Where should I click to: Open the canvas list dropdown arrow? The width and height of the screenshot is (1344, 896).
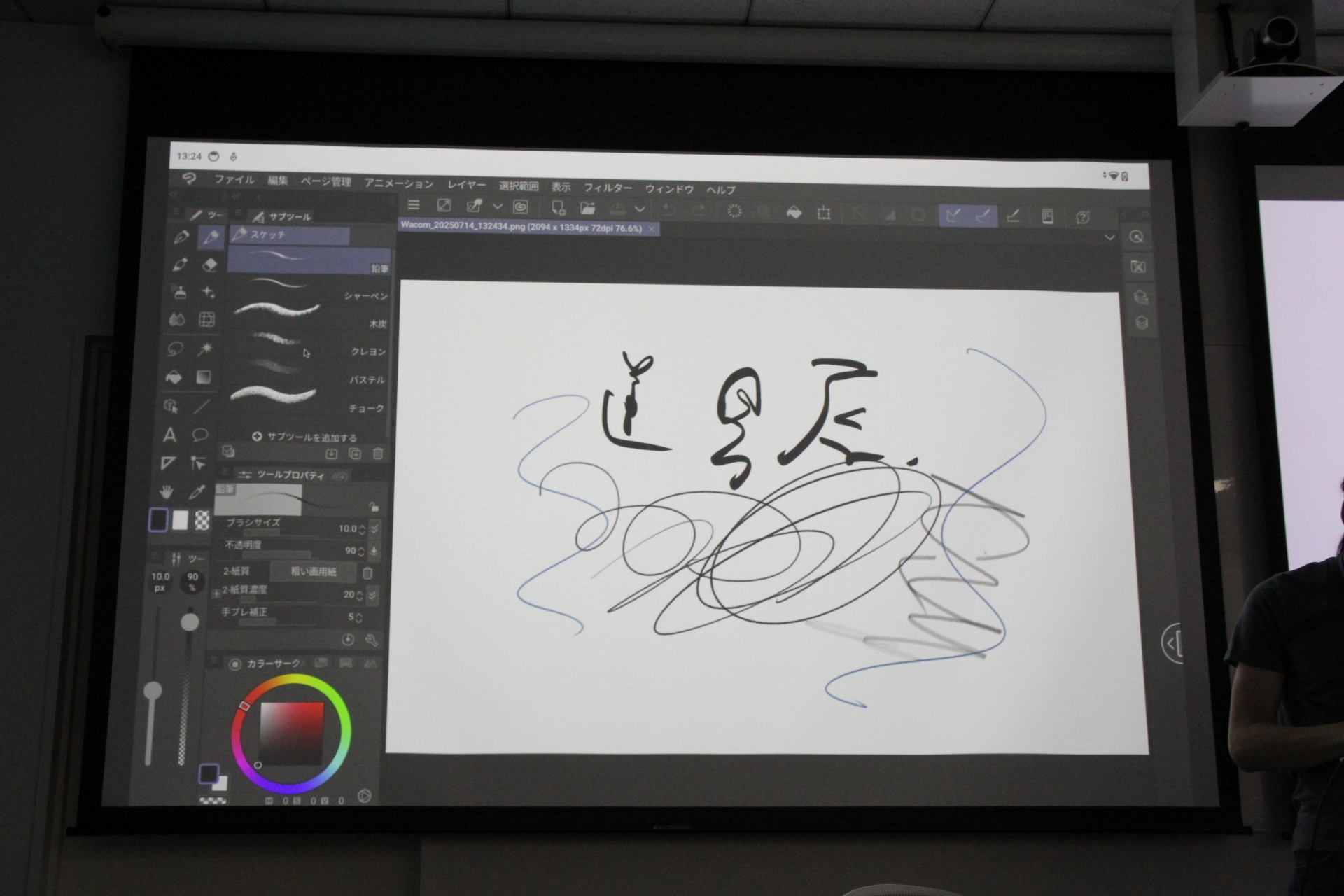pyautogui.click(x=1109, y=238)
